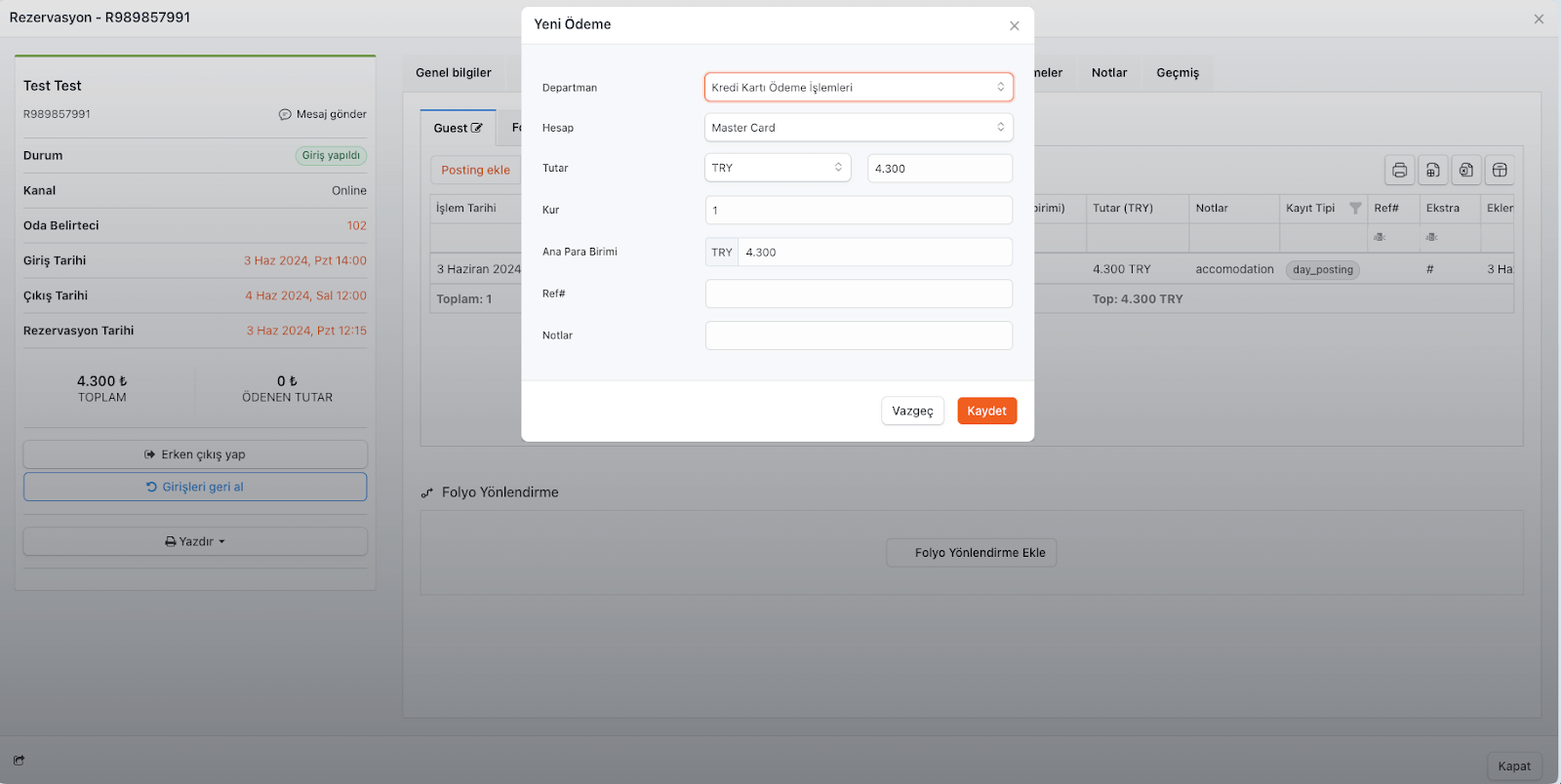The width and height of the screenshot is (1561, 784).
Task: Click the Kaydet button
Action: (x=986, y=412)
